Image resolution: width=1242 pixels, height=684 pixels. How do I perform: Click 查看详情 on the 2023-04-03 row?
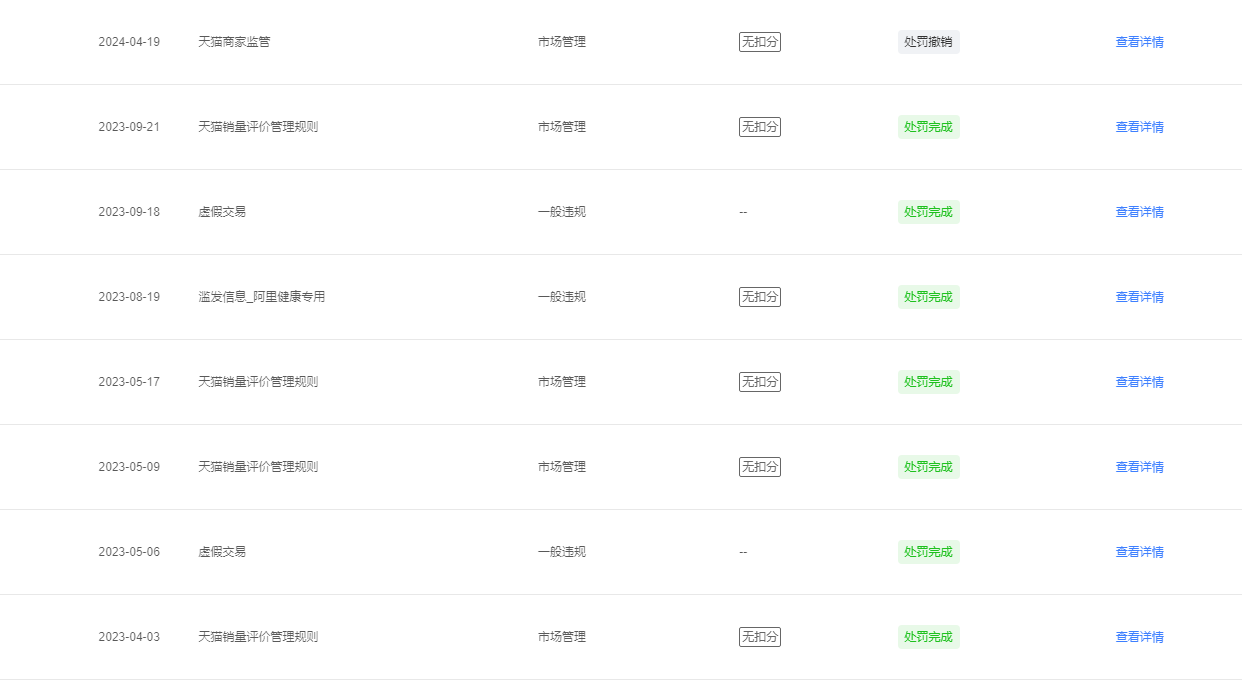[x=1139, y=637]
